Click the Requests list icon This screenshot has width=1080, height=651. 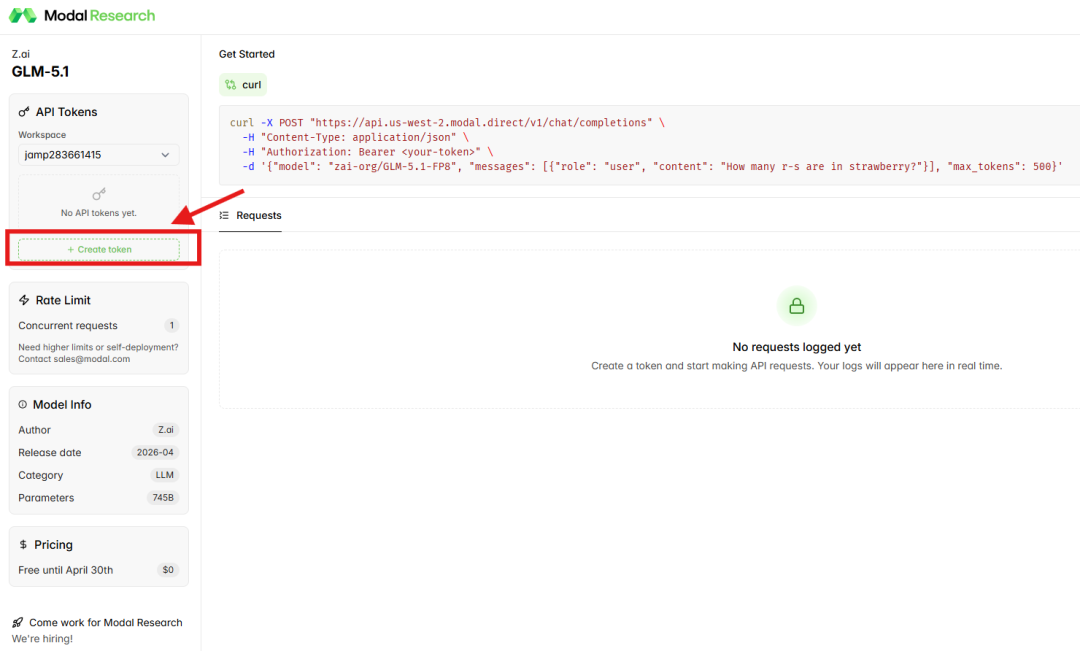pos(224,215)
